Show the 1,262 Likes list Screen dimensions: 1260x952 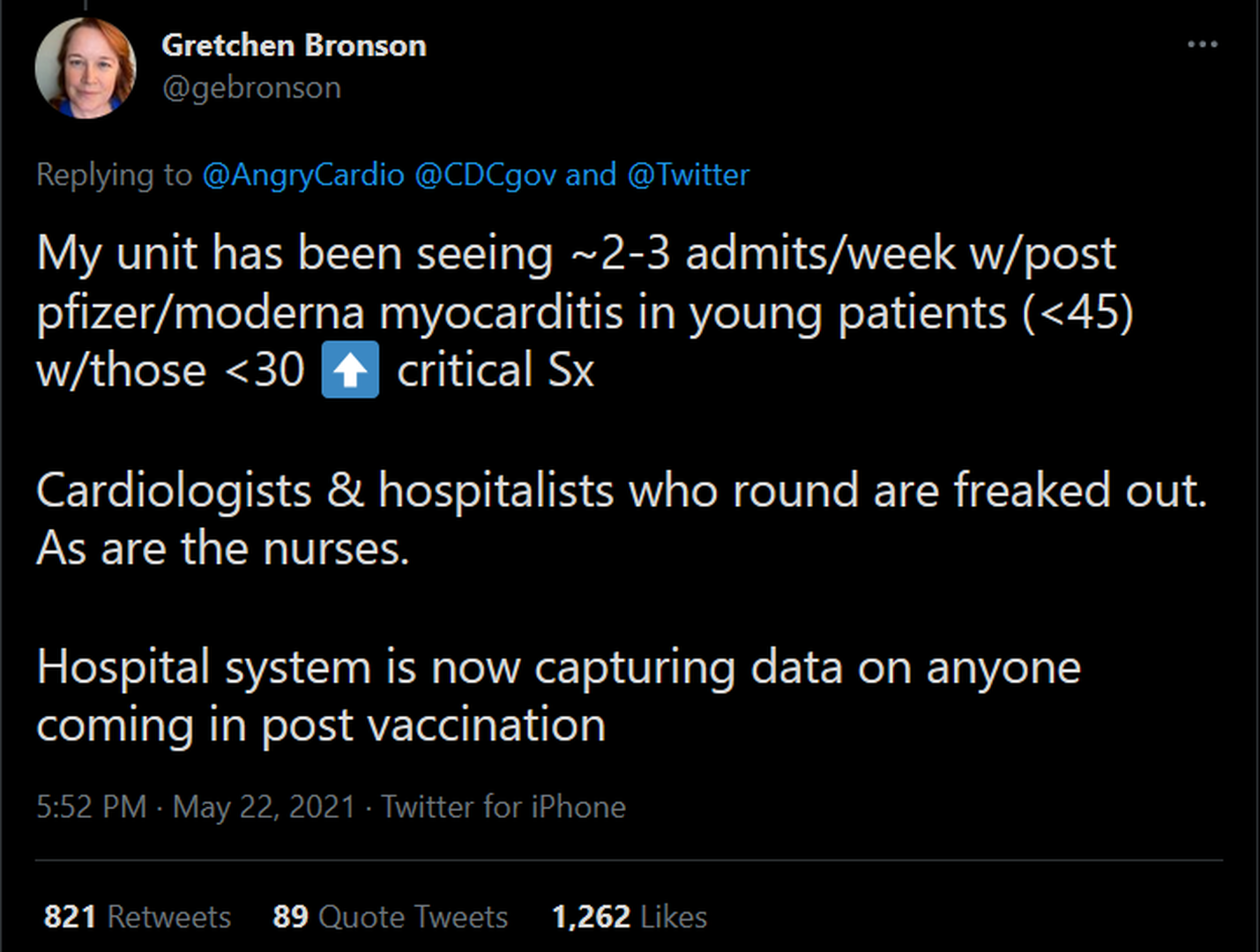point(629,917)
